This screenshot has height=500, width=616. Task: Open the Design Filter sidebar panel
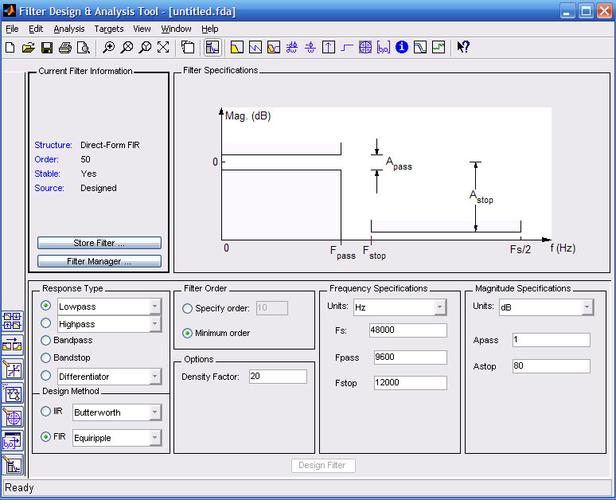(13, 465)
